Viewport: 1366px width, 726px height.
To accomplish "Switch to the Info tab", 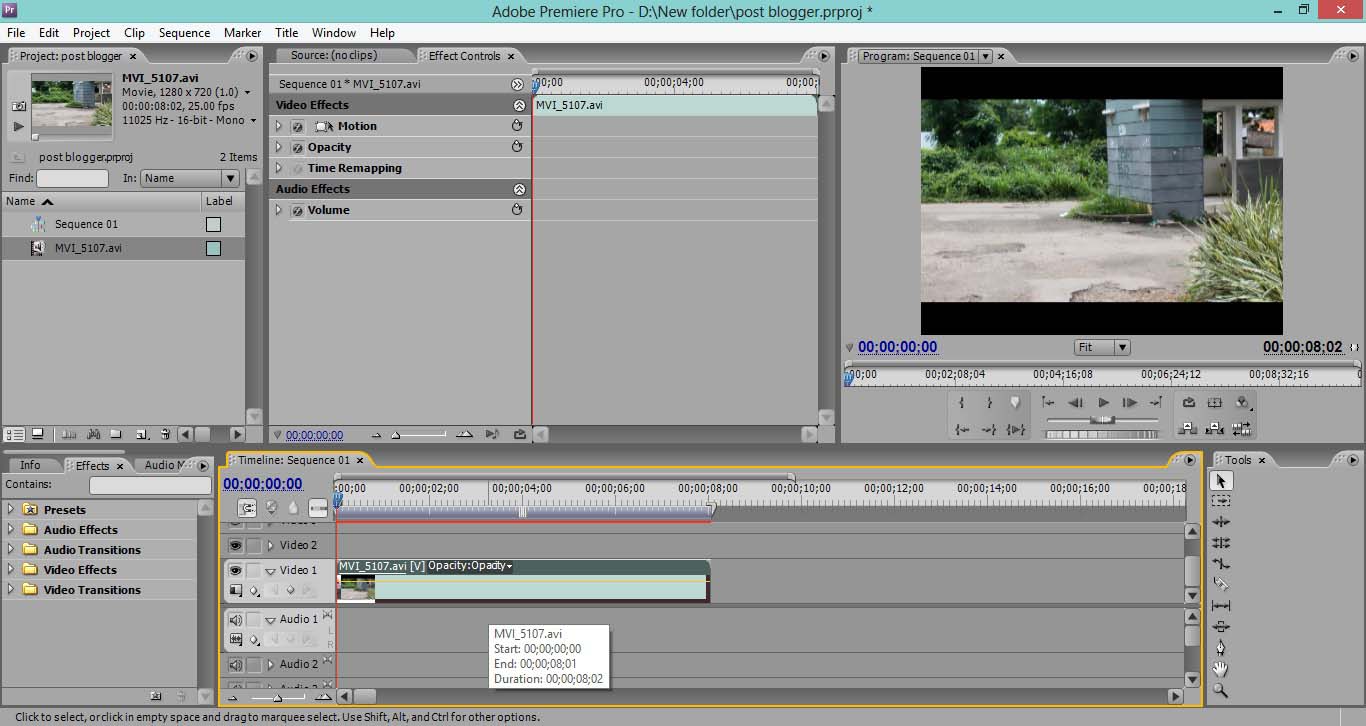I will 31,465.
